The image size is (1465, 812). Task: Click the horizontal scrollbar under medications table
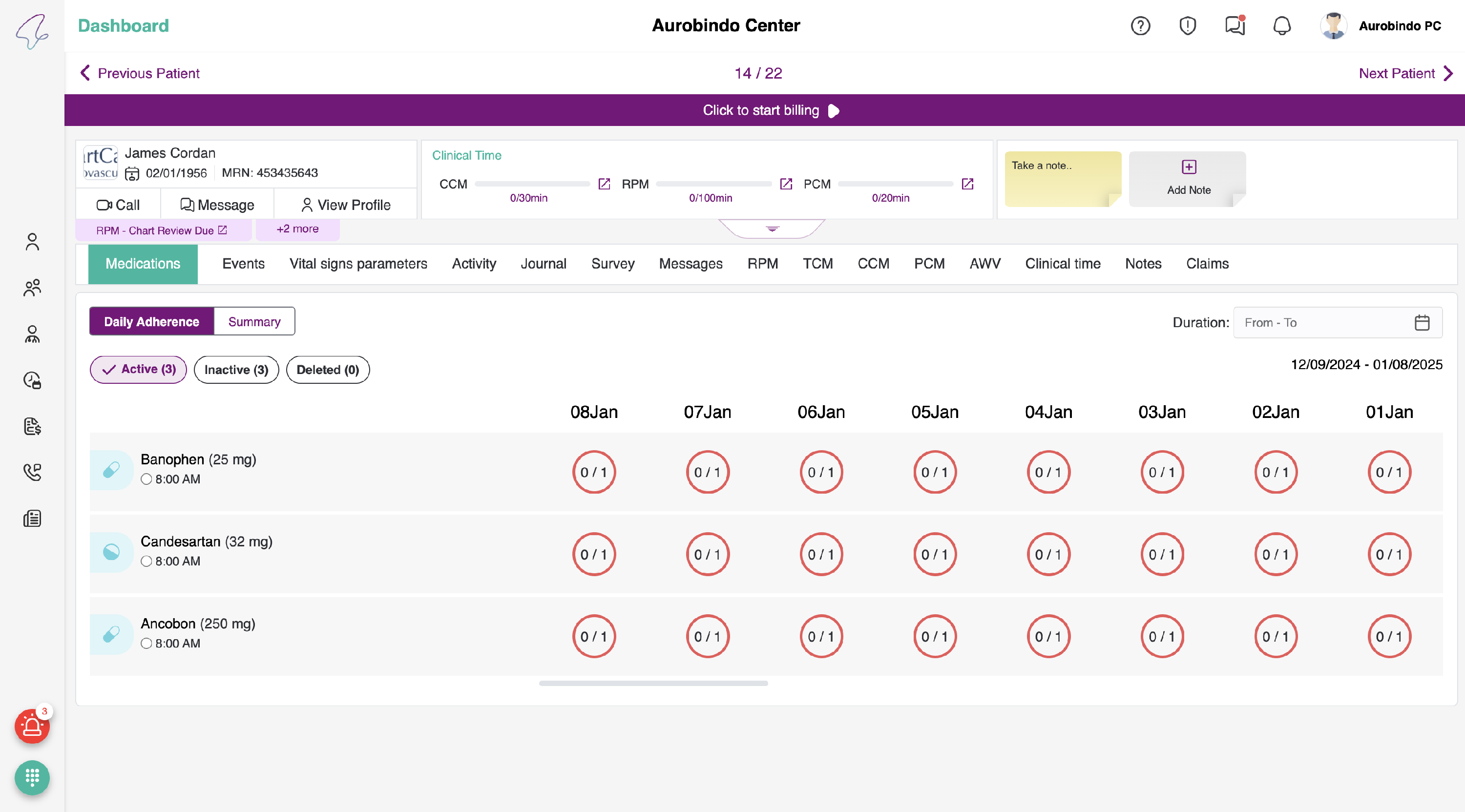click(x=653, y=684)
